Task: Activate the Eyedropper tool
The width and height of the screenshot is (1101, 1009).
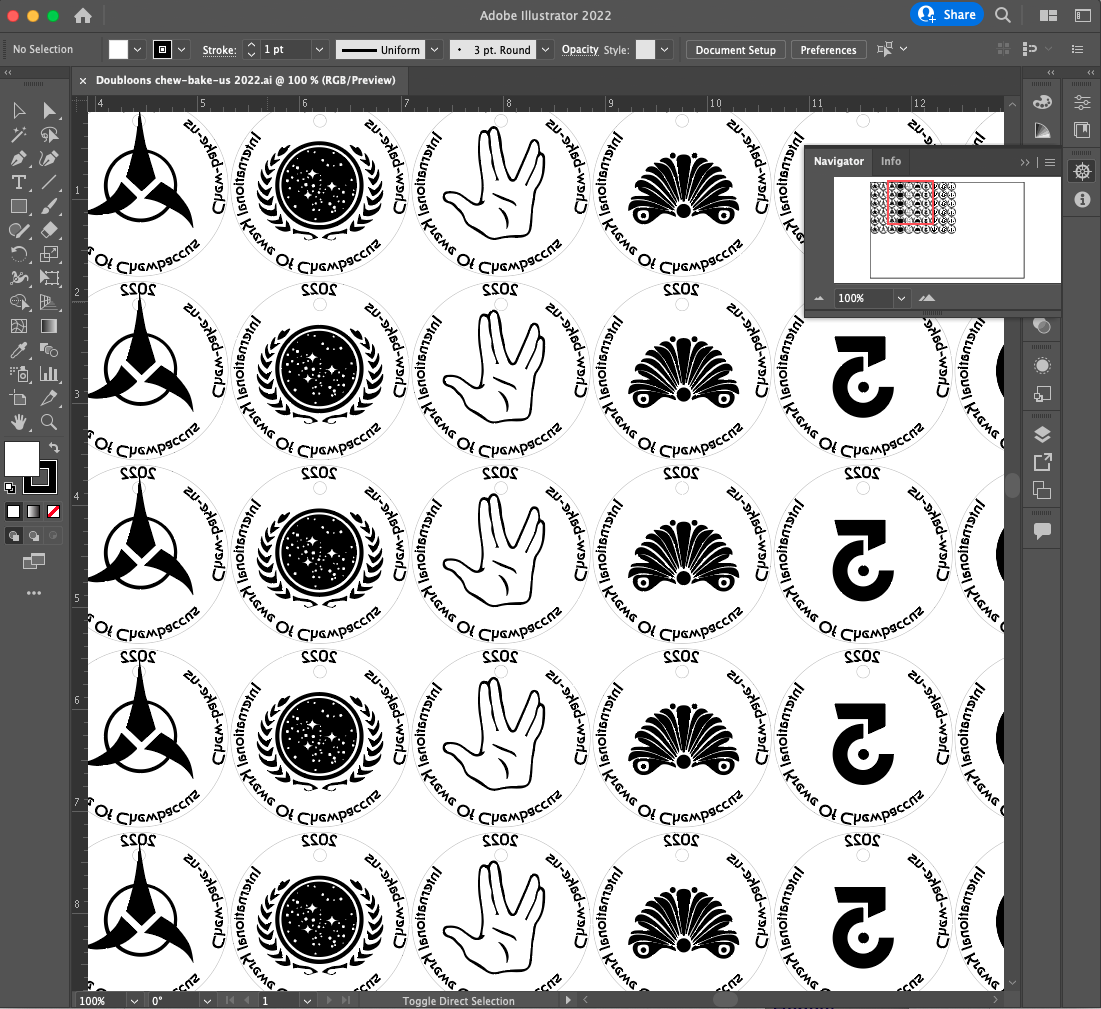Action: click(x=18, y=350)
